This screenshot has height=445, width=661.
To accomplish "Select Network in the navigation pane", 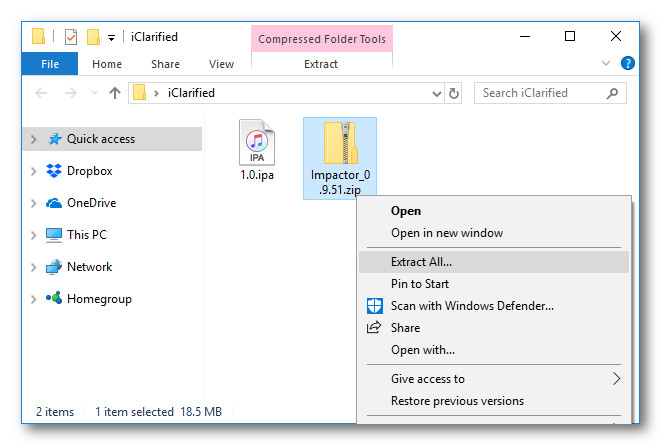I will 89,267.
